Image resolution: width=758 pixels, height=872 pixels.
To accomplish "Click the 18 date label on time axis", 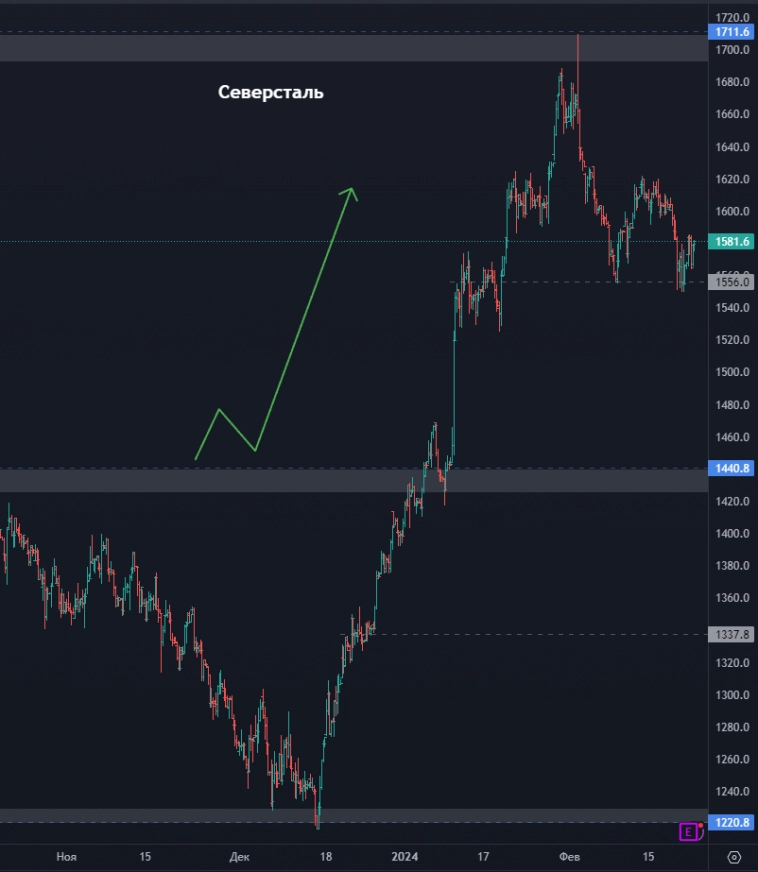I will pos(326,857).
